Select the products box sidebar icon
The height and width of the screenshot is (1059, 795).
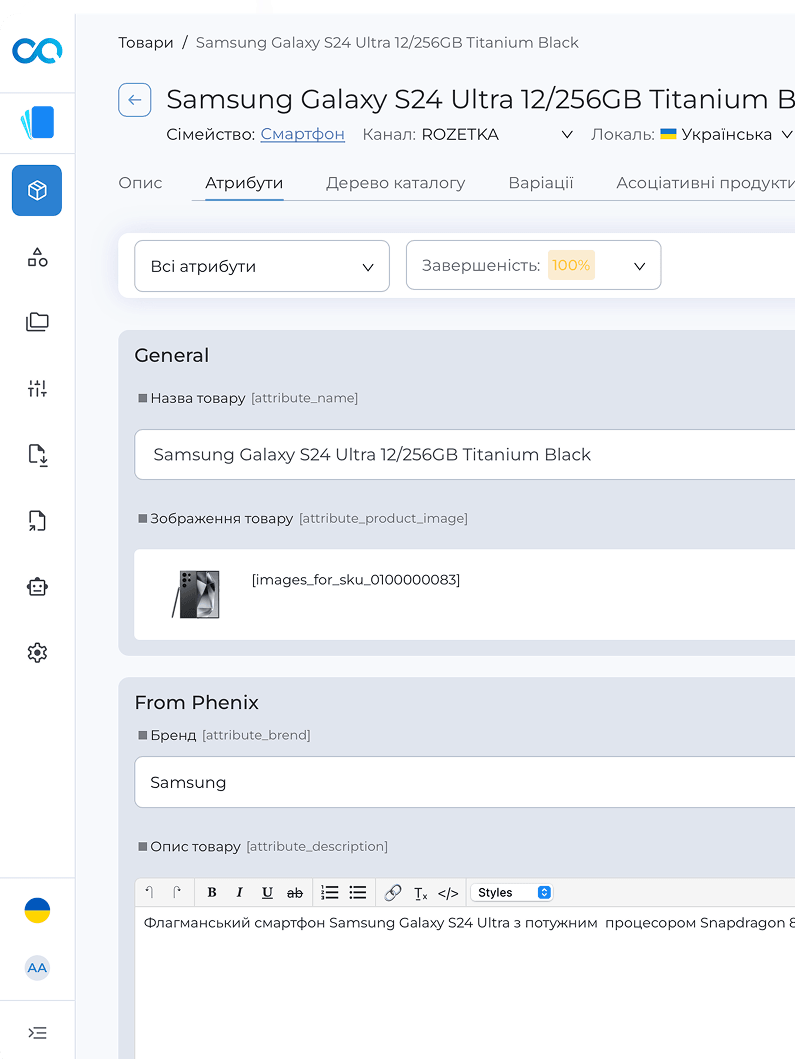(x=37, y=190)
